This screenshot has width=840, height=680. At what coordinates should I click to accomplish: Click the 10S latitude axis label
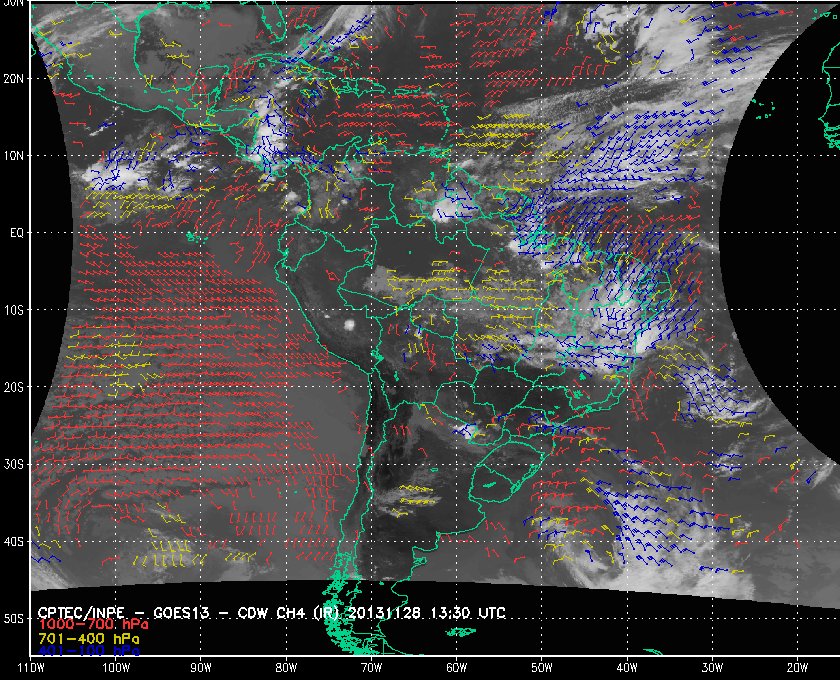pyautogui.click(x=13, y=310)
